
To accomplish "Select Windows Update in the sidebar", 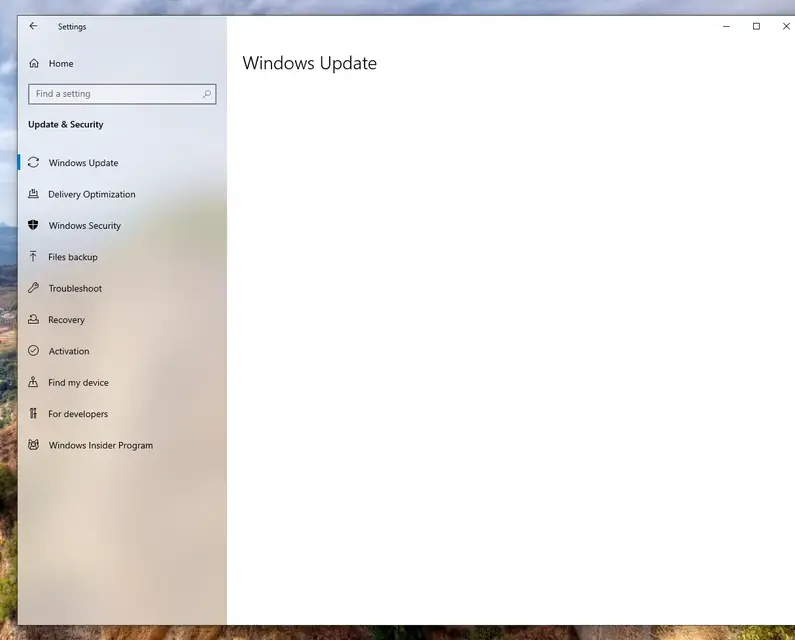I will [83, 163].
